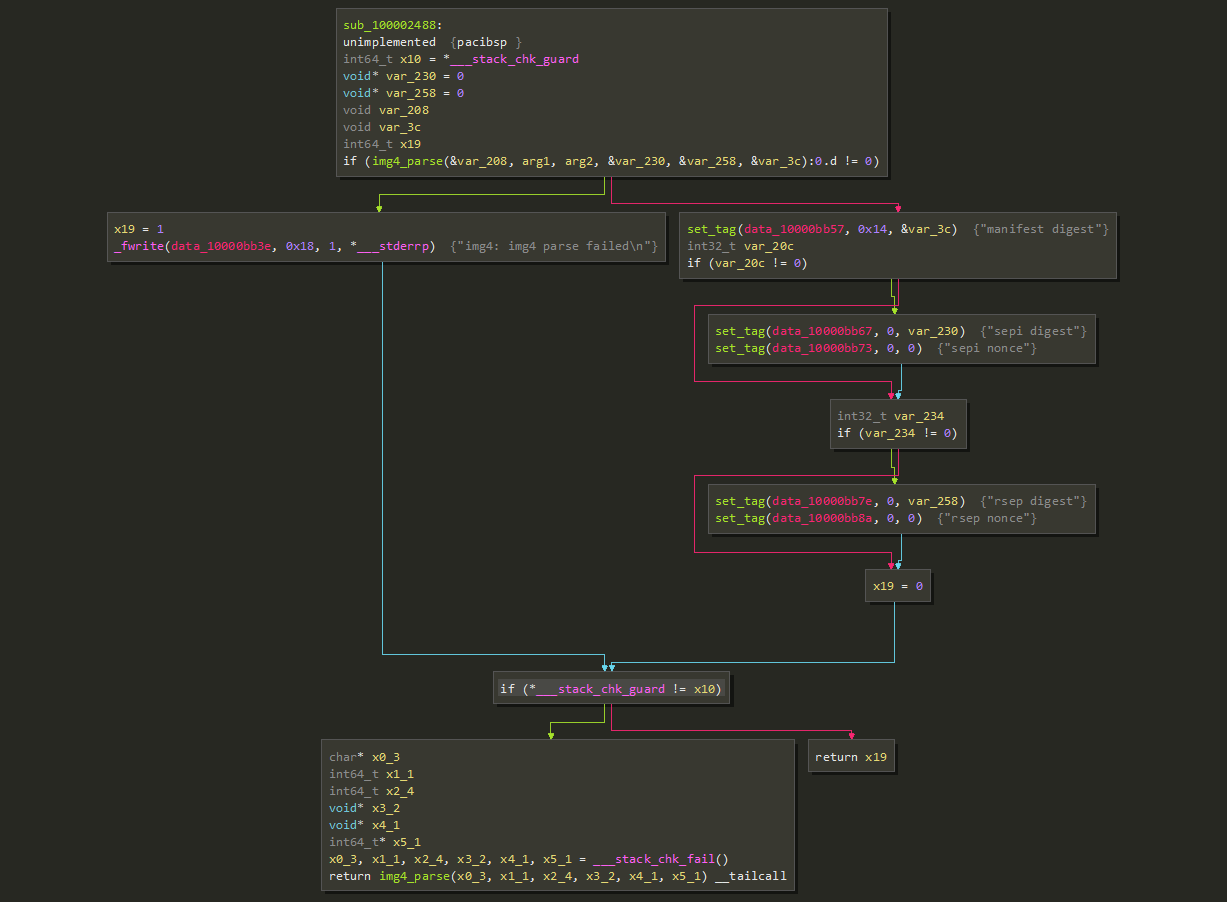The width and height of the screenshot is (1227, 902).
Task: Select the "if (var_20c != 0)" line
Action: (x=746, y=263)
